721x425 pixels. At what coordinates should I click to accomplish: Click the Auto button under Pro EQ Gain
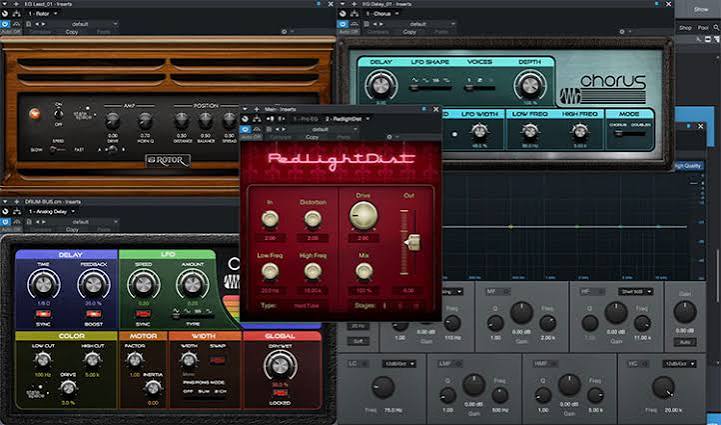[685, 342]
